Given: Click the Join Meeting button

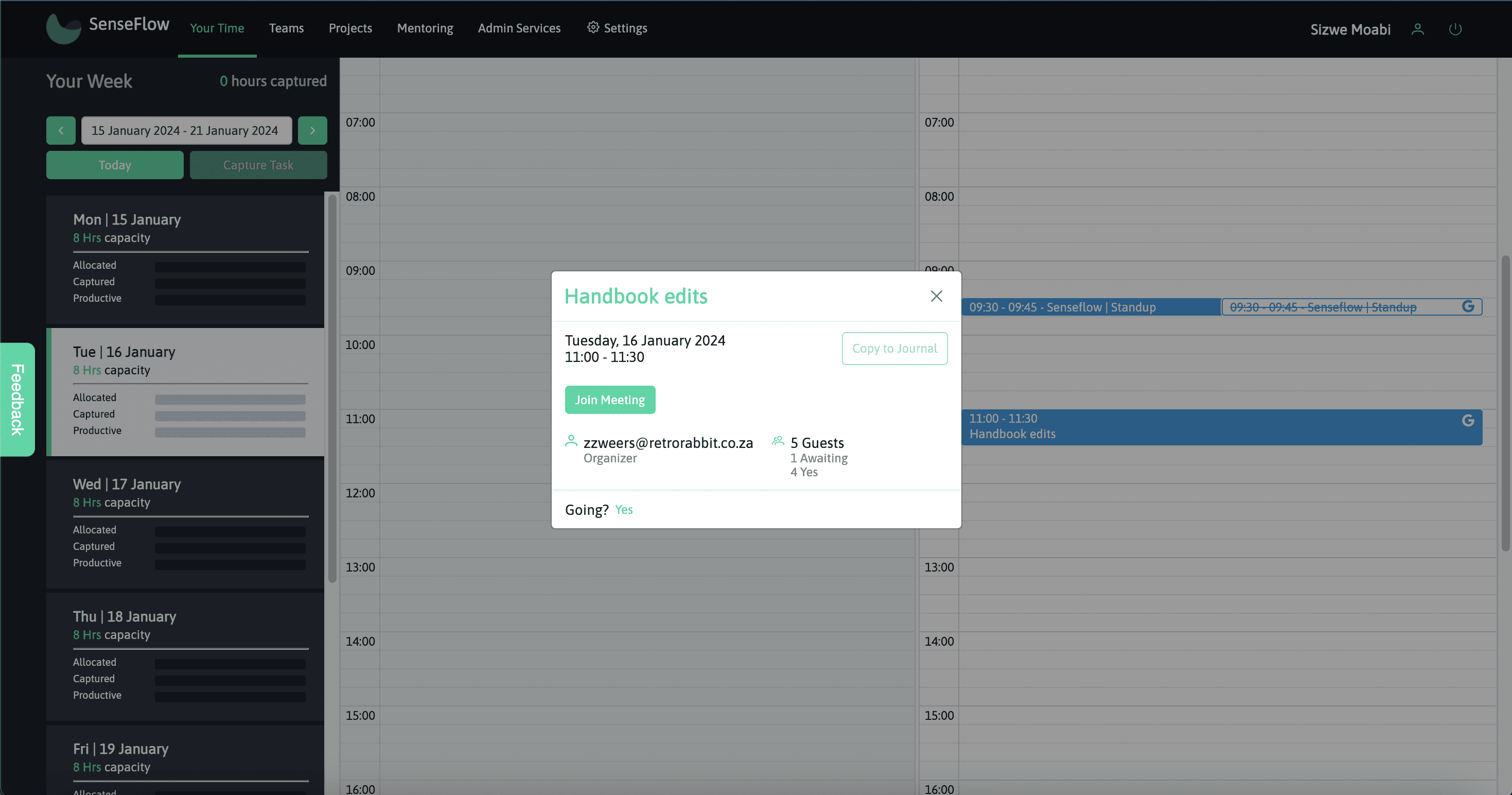Looking at the screenshot, I should click(x=610, y=400).
